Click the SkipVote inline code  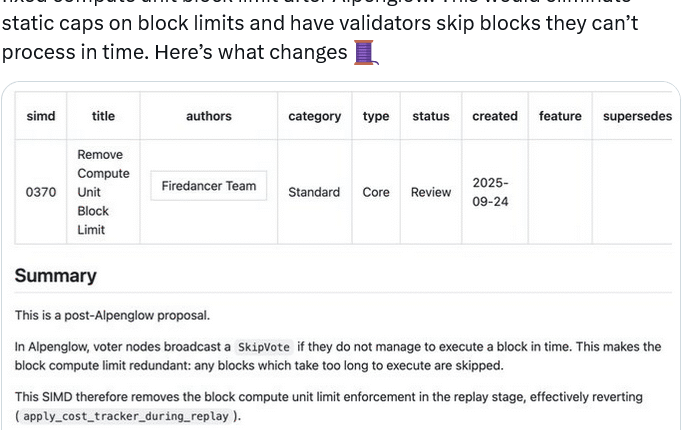coord(264,347)
